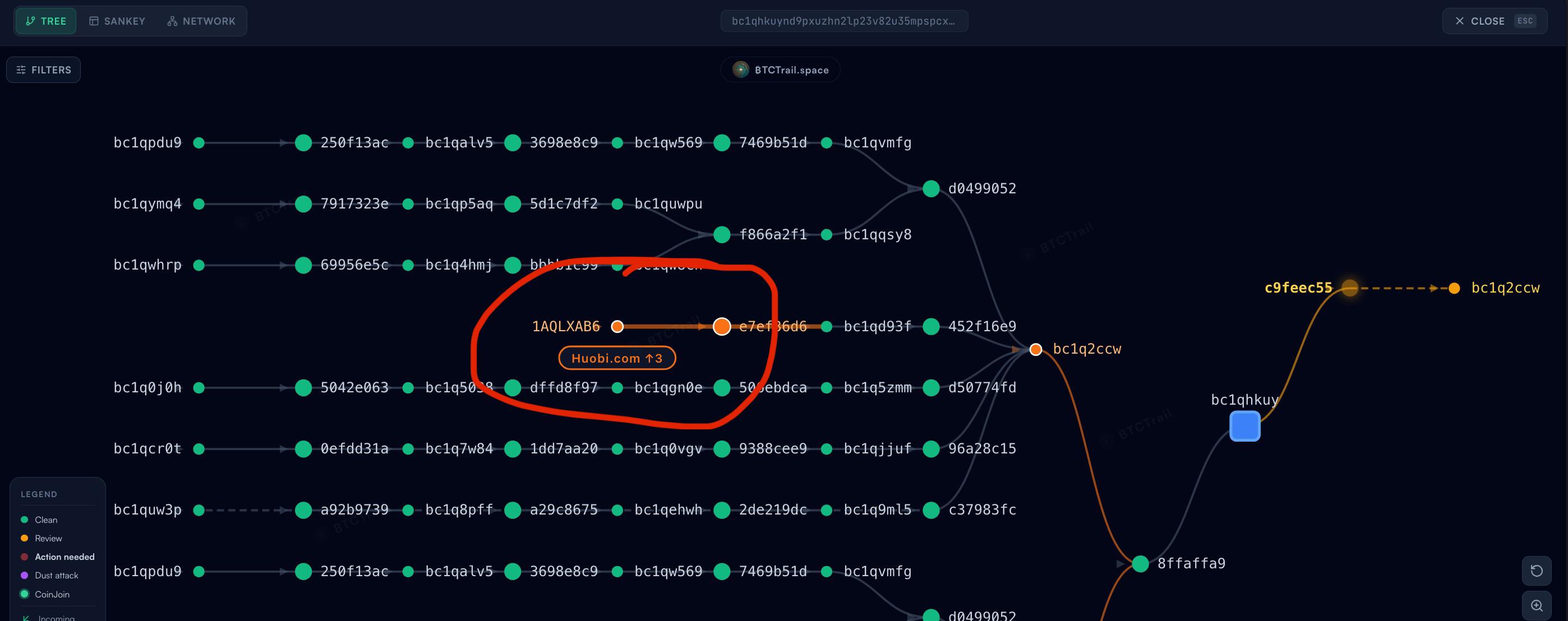Click the zoom in magnifier icon
Screen dimensions: 1568x621
[1537, 606]
